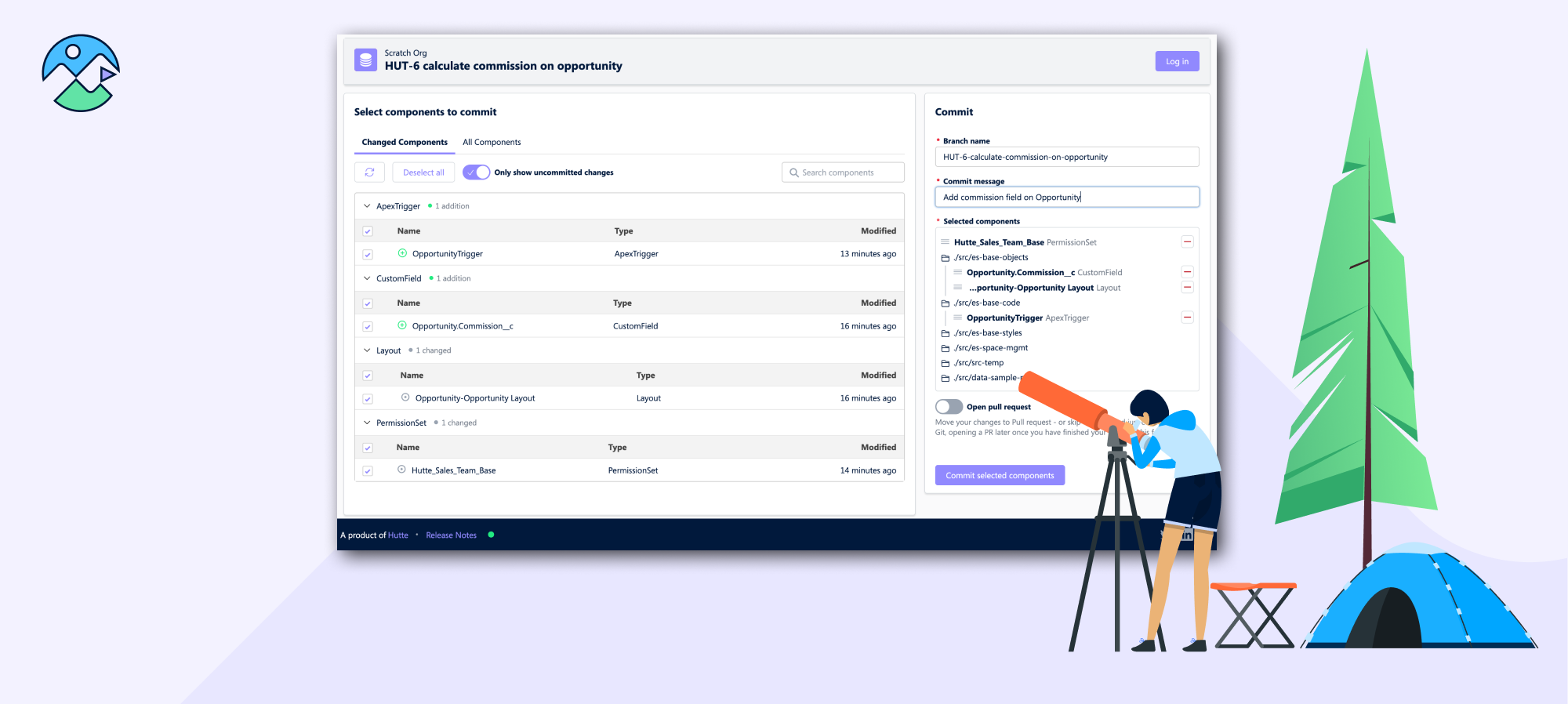Remove Opportunity Layout from selected components

1187,287
